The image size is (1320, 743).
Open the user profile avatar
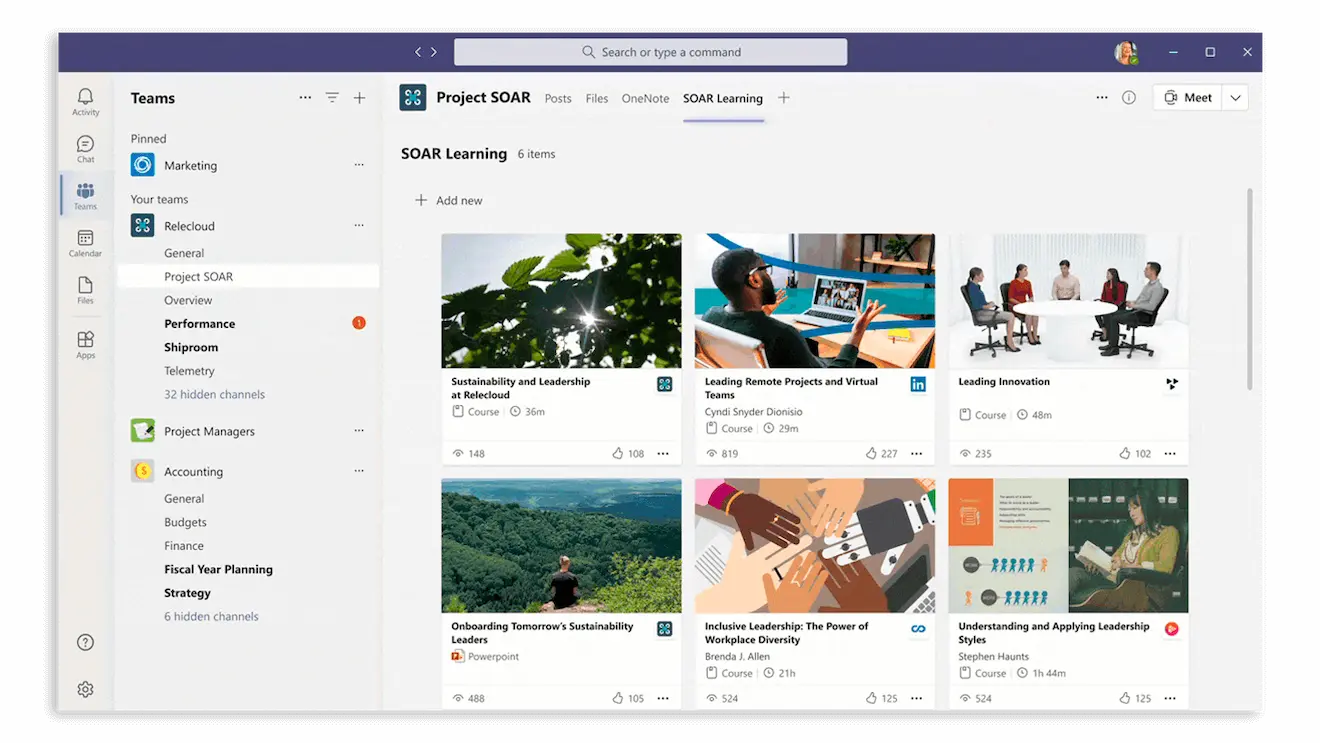(x=1126, y=52)
